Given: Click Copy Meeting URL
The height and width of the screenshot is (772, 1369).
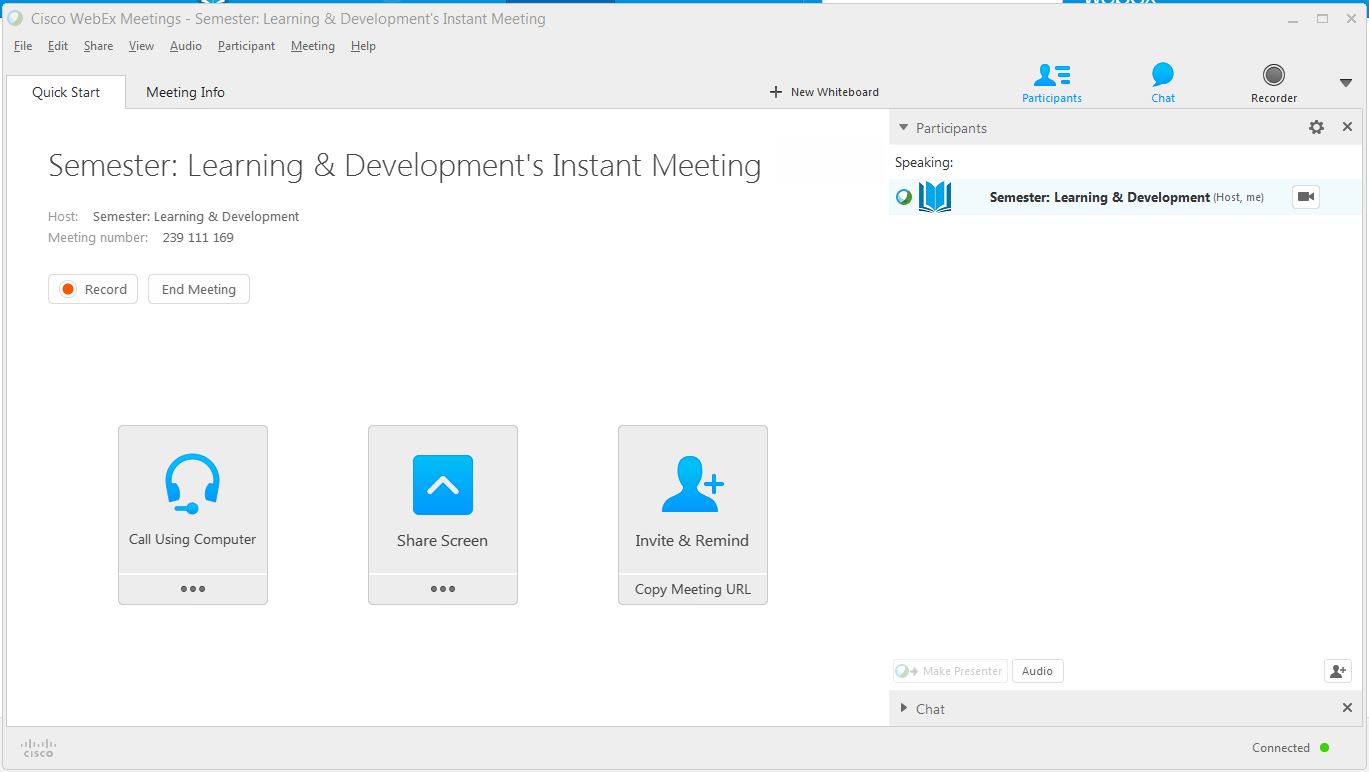Looking at the screenshot, I should coord(692,589).
